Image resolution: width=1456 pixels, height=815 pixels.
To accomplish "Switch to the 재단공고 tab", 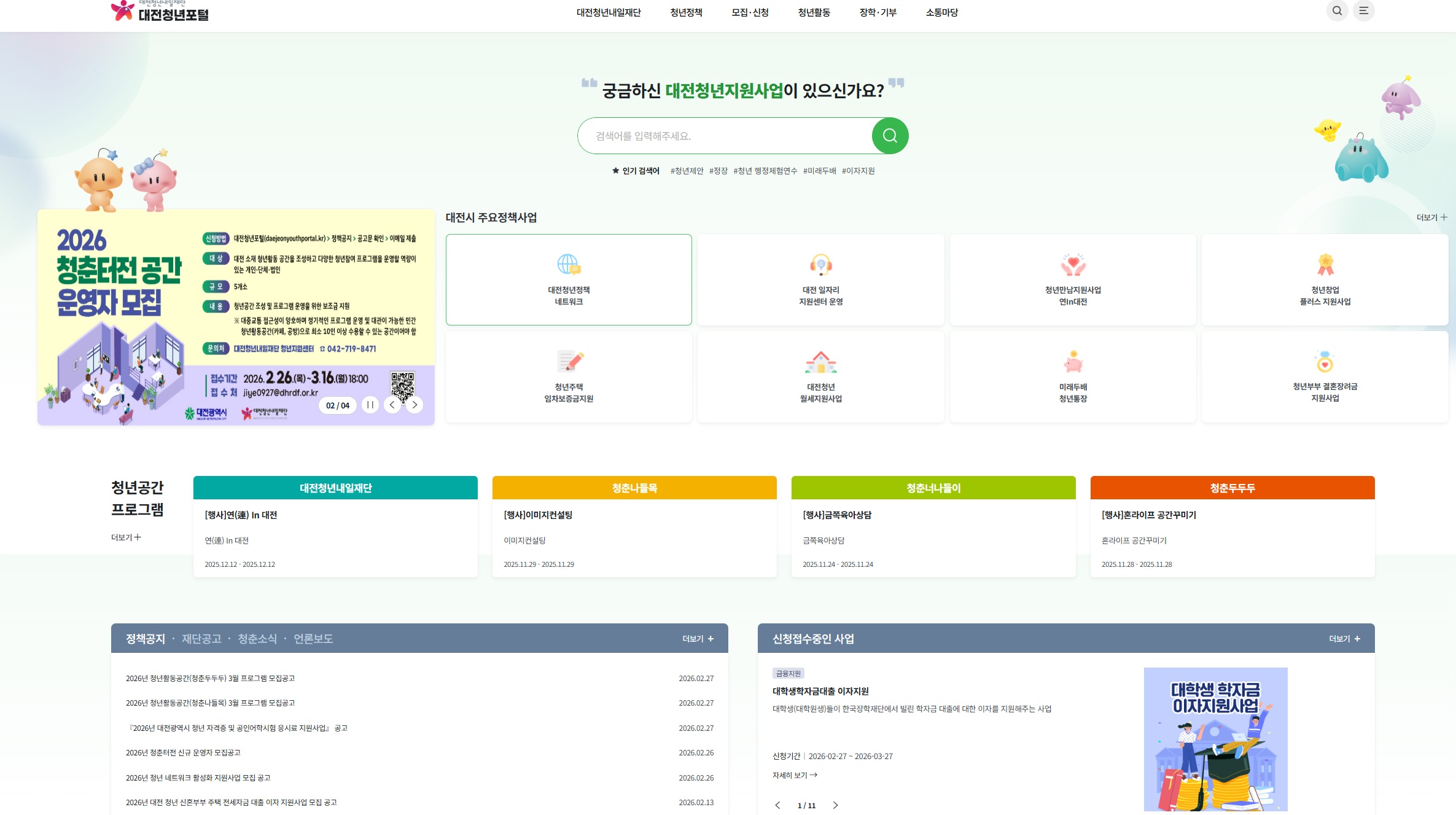I will (x=201, y=639).
